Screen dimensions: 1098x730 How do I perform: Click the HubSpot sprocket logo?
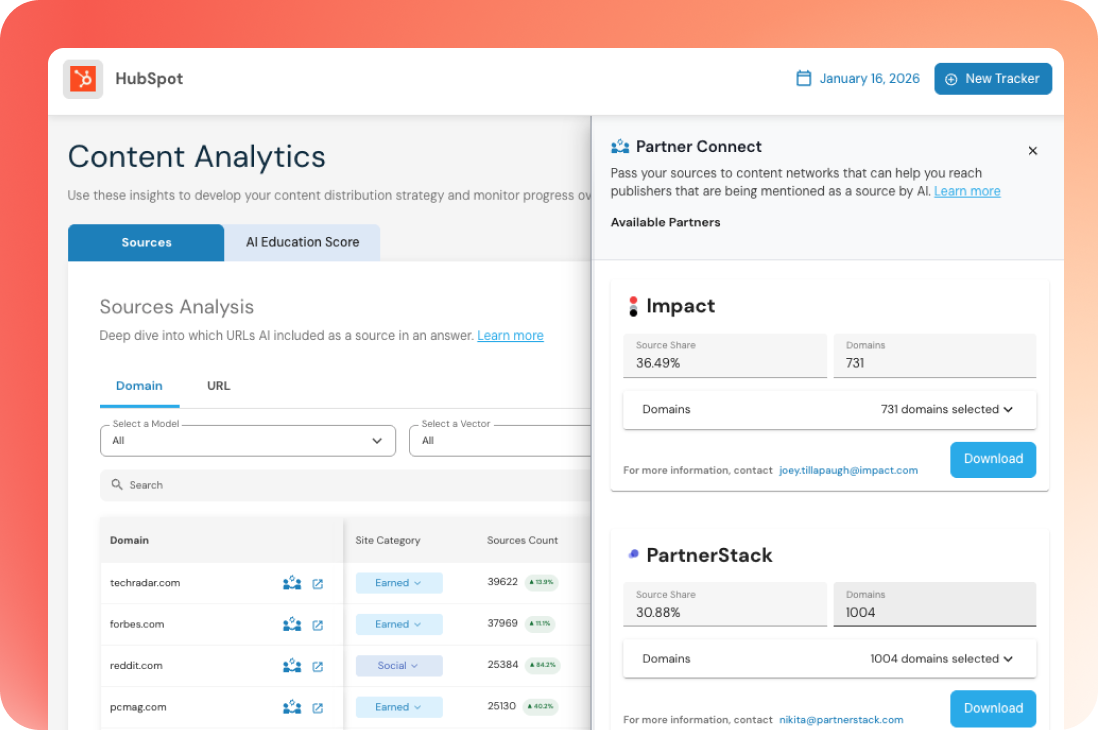pyautogui.click(x=81, y=78)
